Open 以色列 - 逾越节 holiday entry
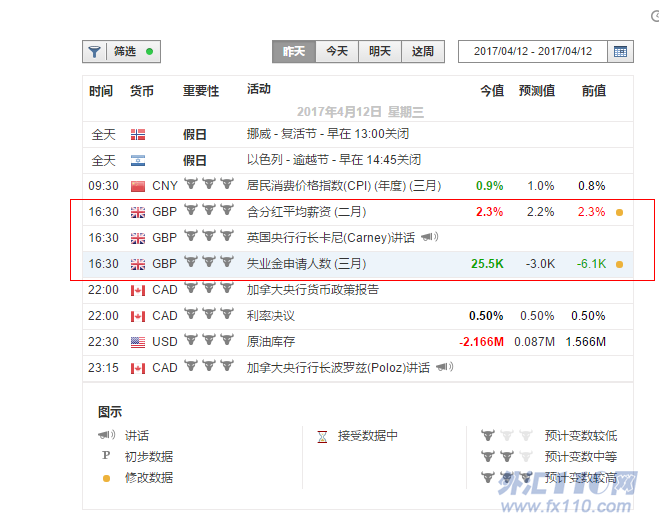659x524 pixels. tap(334, 160)
